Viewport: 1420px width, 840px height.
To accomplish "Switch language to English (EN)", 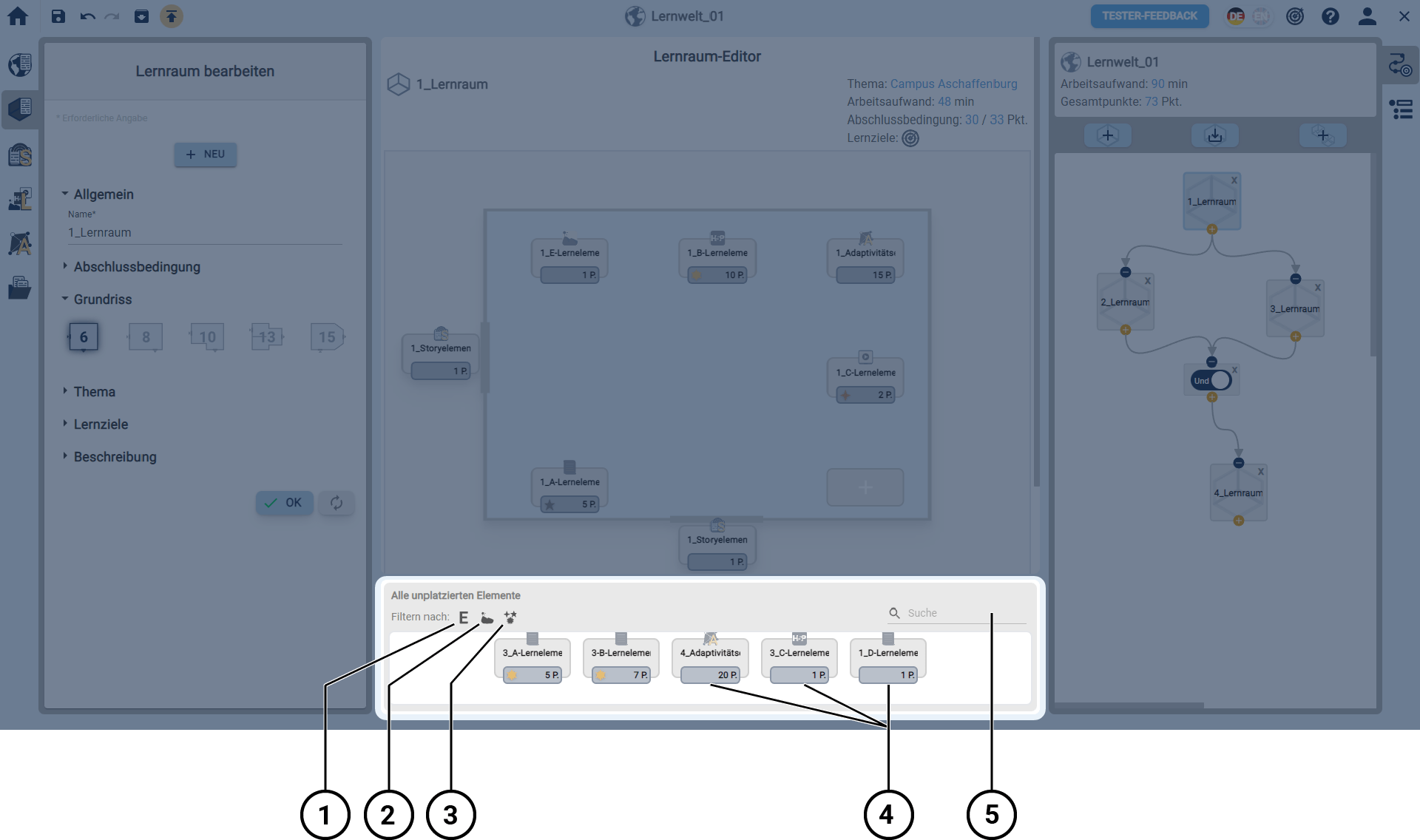I will point(1261,16).
